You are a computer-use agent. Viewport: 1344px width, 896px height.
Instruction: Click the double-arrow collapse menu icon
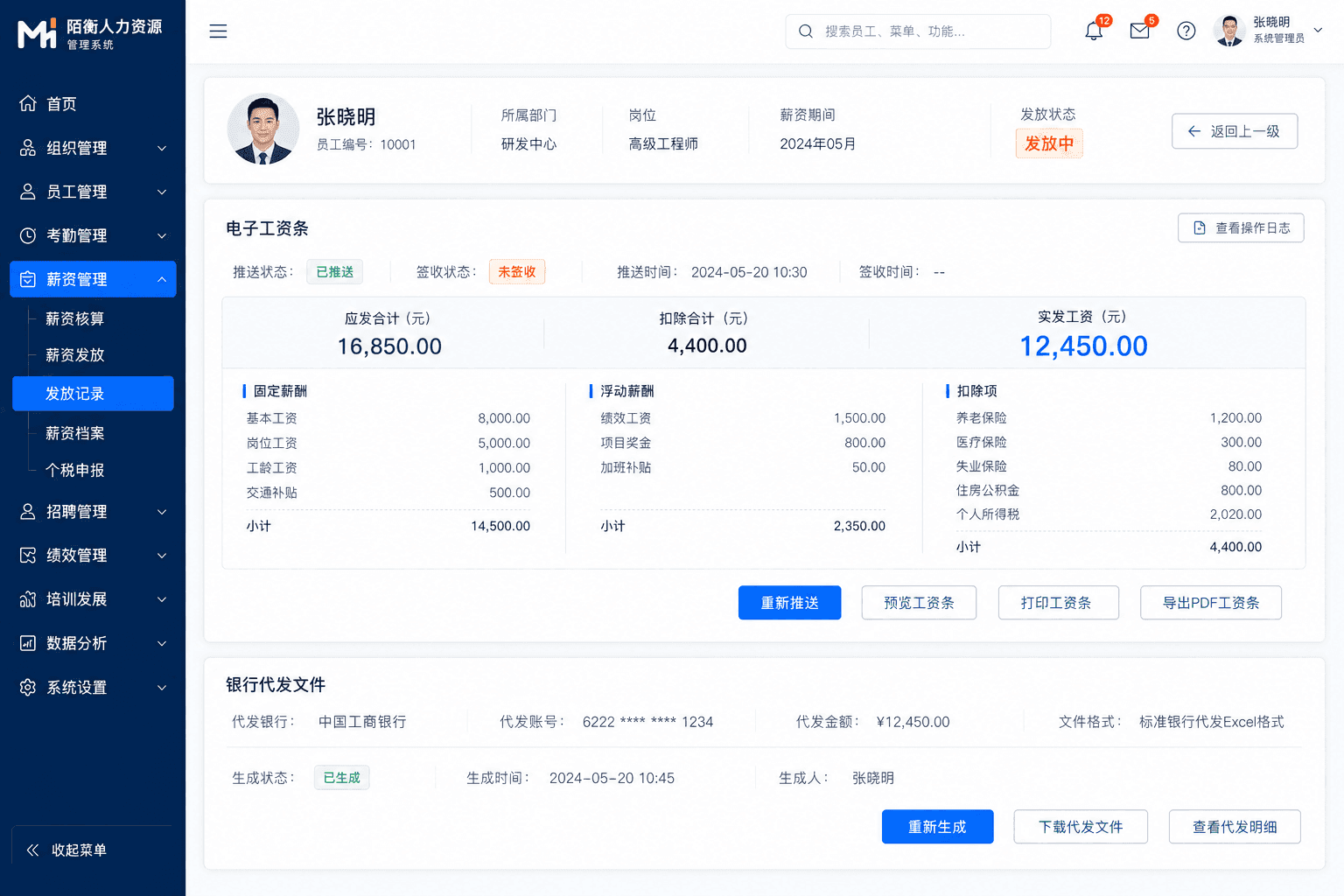coord(32,850)
